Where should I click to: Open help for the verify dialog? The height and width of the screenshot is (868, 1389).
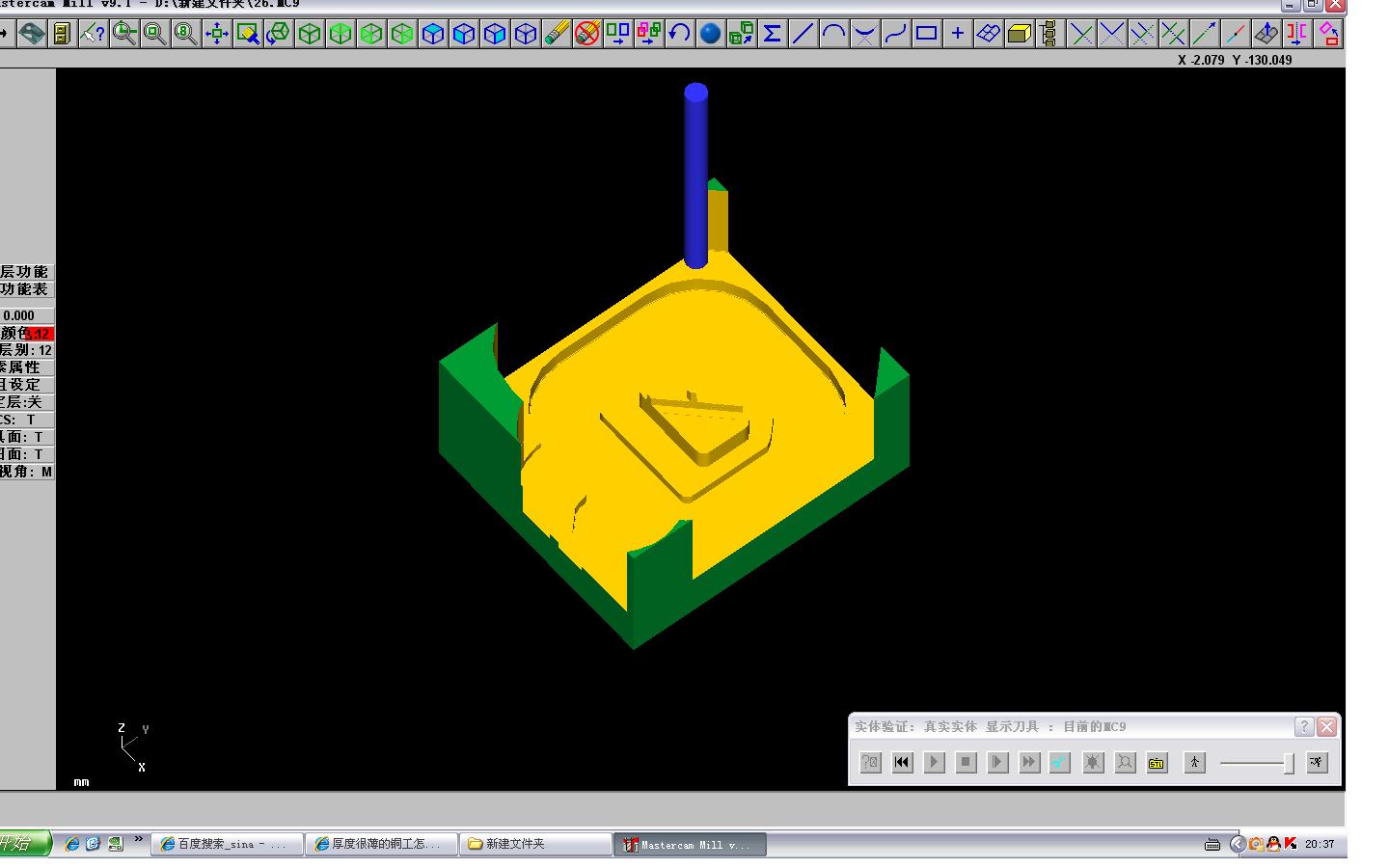(x=1304, y=726)
